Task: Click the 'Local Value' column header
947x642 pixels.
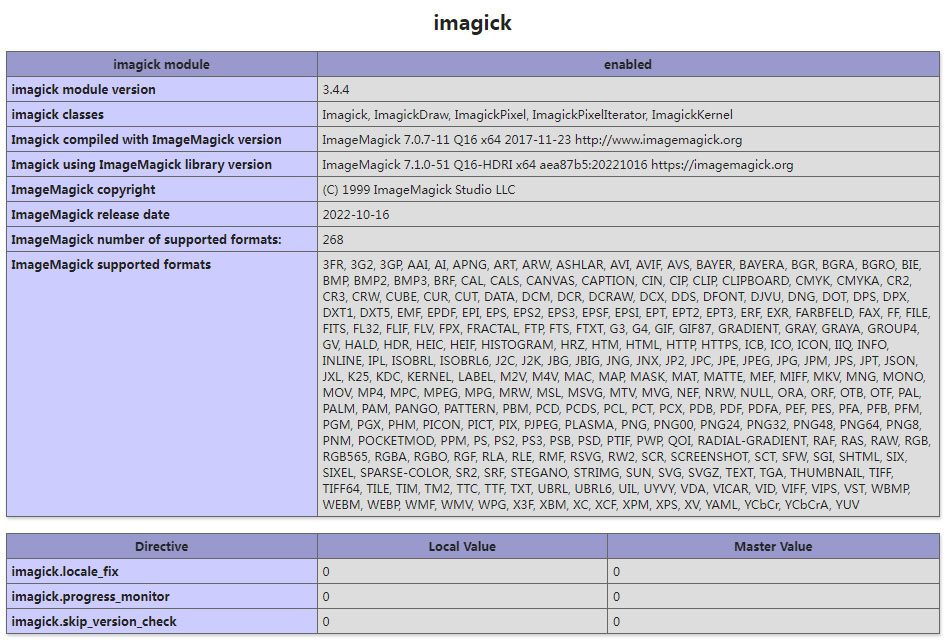Action: tap(462, 547)
